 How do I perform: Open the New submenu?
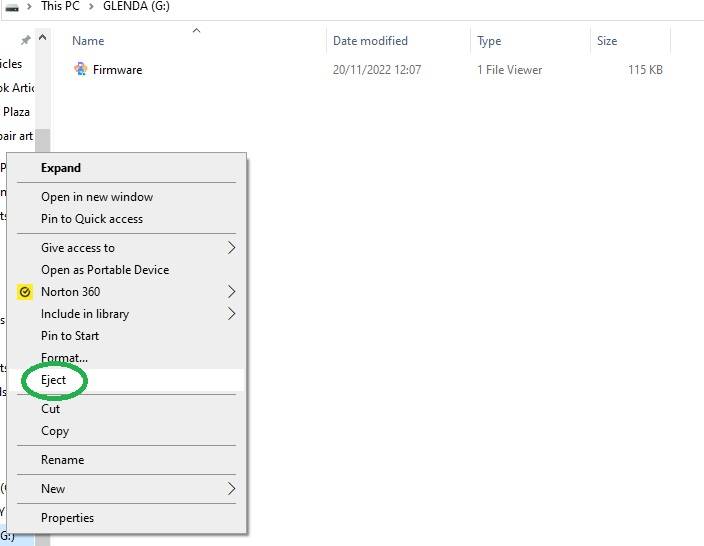tap(127, 489)
